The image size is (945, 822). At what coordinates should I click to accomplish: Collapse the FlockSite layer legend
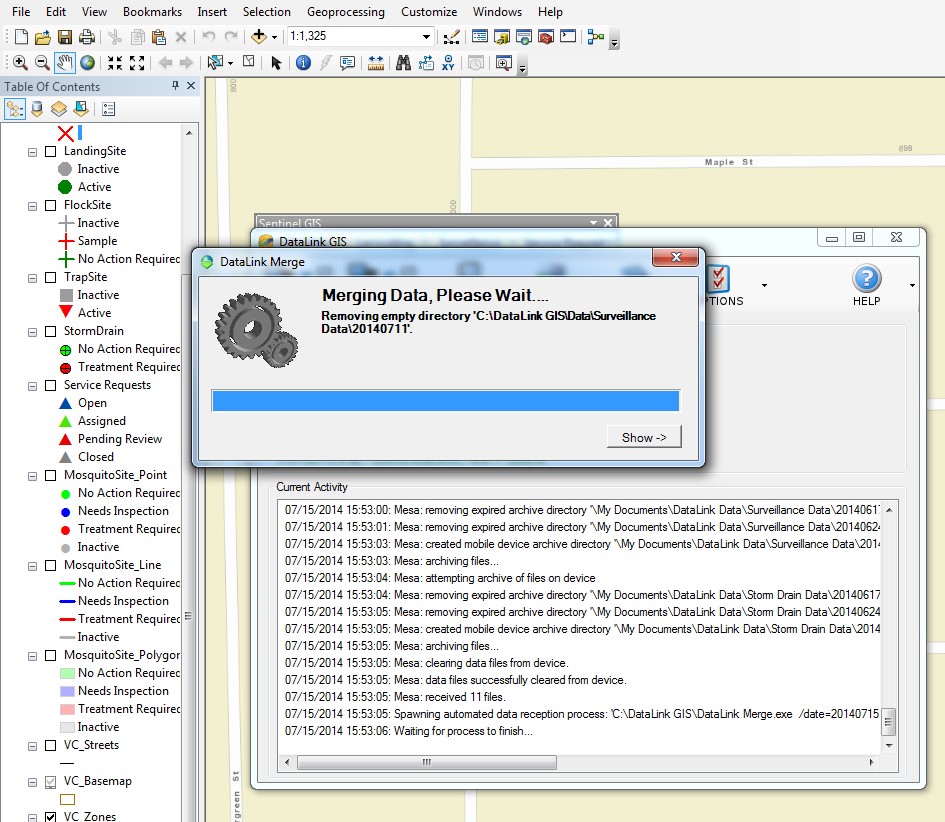pyautogui.click(x=33, y=206)
